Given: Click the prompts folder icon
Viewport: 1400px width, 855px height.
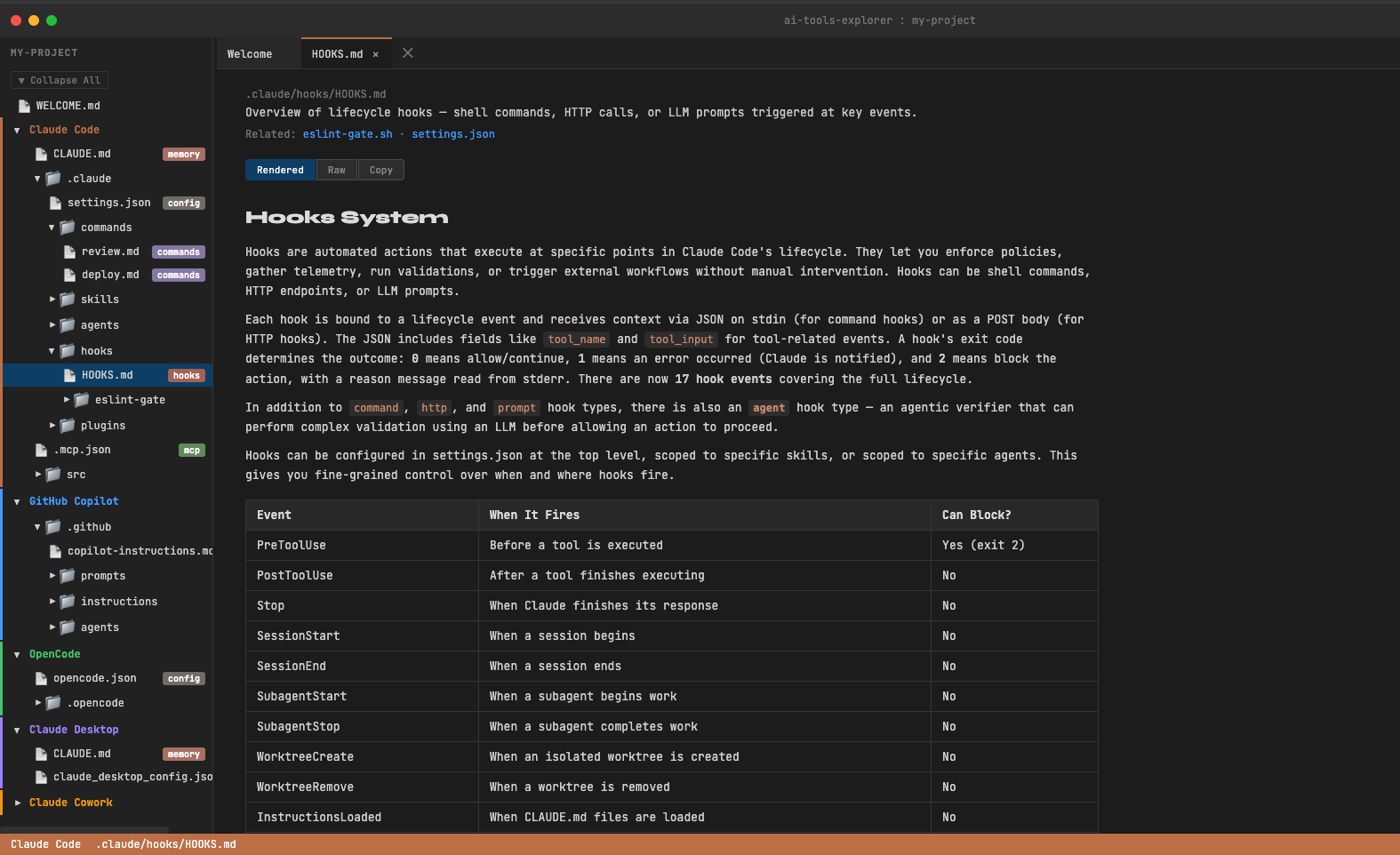Looking at the screenshot, I should pos(68,576).
